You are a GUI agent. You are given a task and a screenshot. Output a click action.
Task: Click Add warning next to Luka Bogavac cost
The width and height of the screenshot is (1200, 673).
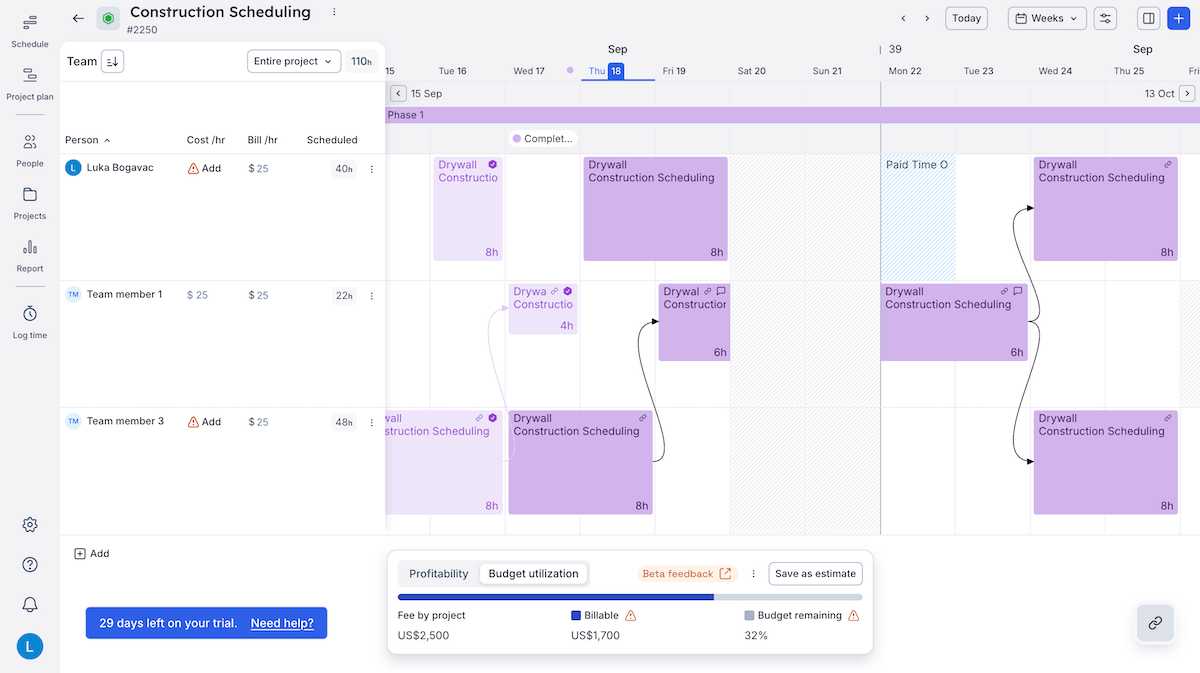(203, 167)
